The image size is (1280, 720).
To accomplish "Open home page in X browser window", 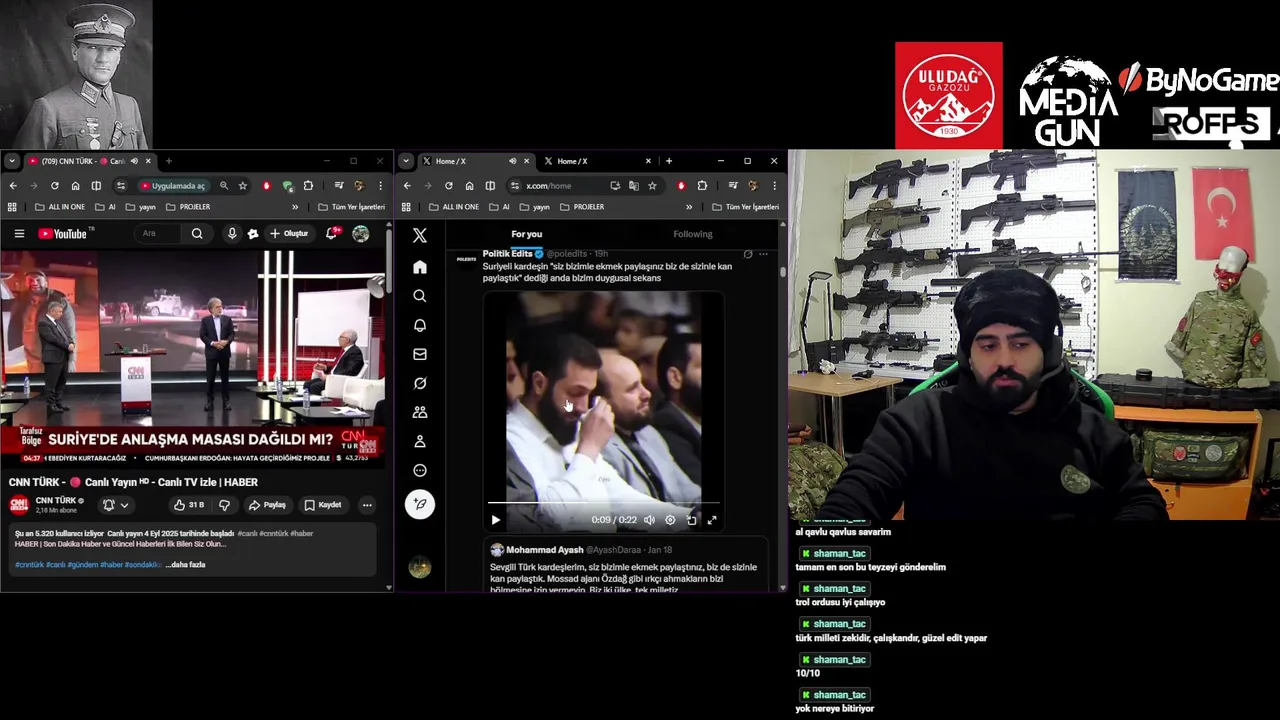I will coord(469,186).
